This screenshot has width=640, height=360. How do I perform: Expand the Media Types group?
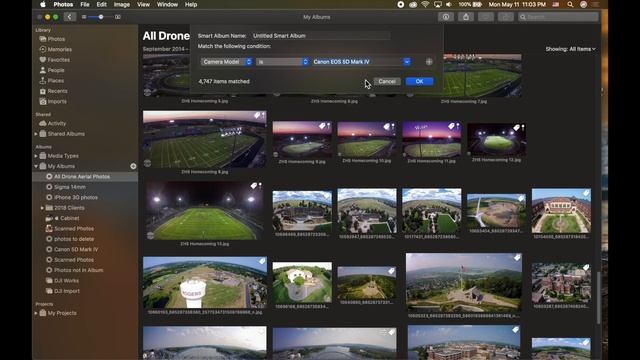click(x=36, y=156)
